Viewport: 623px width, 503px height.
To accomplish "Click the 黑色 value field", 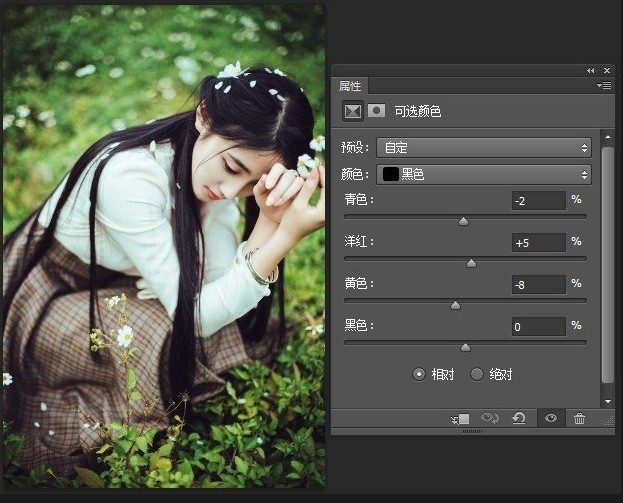I will point(538,327).
